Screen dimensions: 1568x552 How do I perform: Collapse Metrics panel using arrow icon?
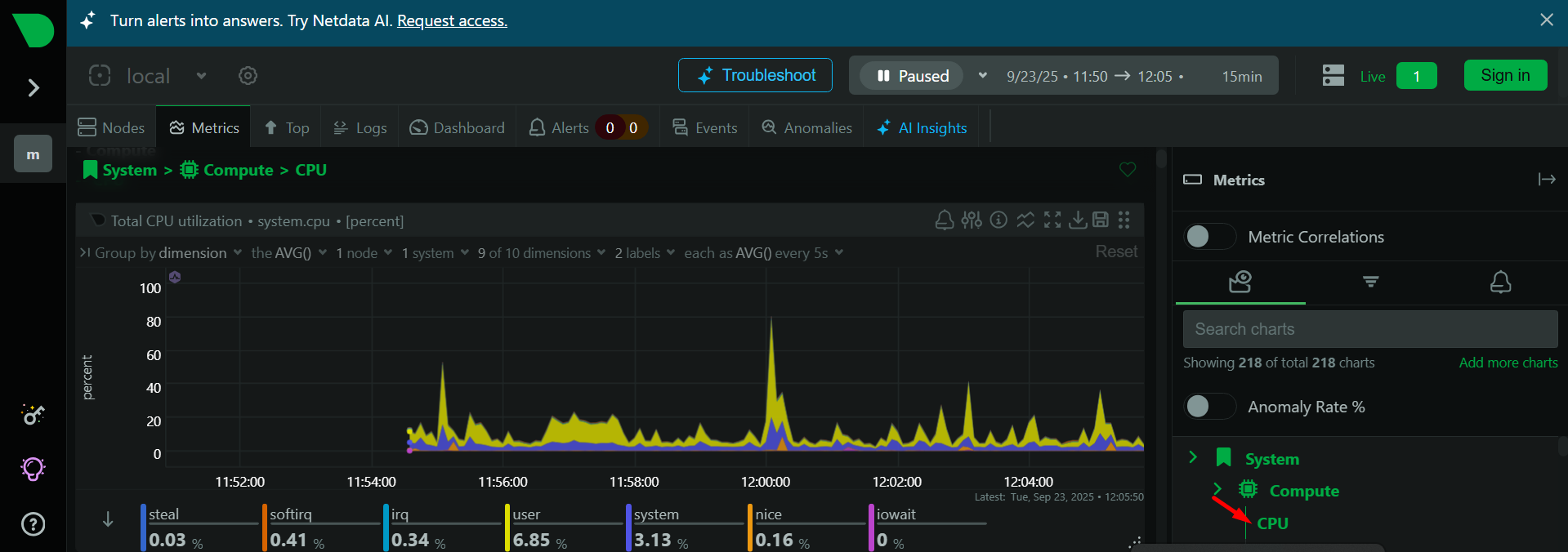(x=1546, y=180)
